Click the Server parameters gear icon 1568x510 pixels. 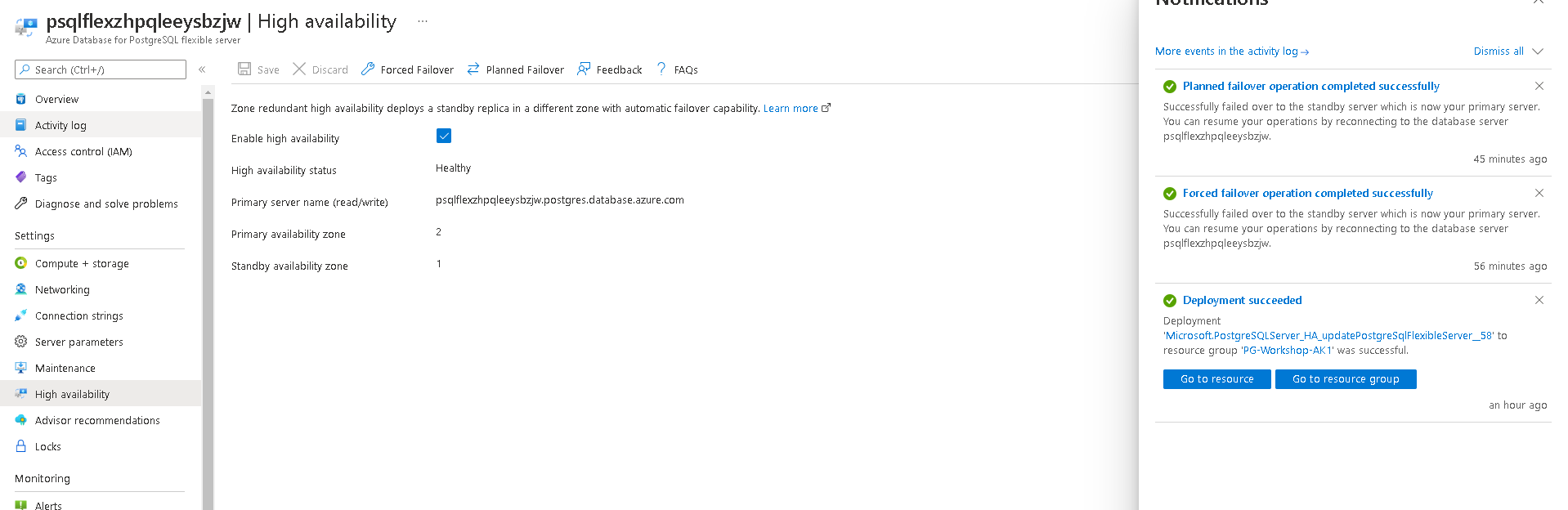(x=21, y=342)
